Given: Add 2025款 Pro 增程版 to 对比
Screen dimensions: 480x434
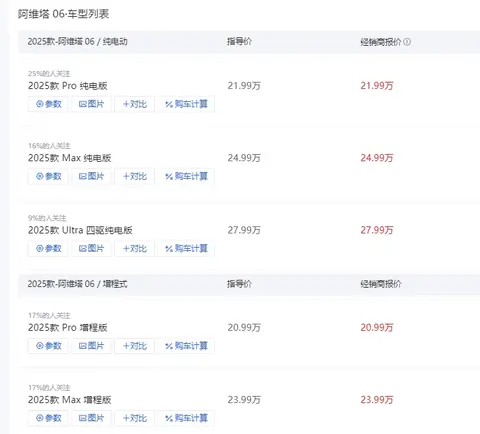Looking at the screenshot, I should click(x=135, y=346).
